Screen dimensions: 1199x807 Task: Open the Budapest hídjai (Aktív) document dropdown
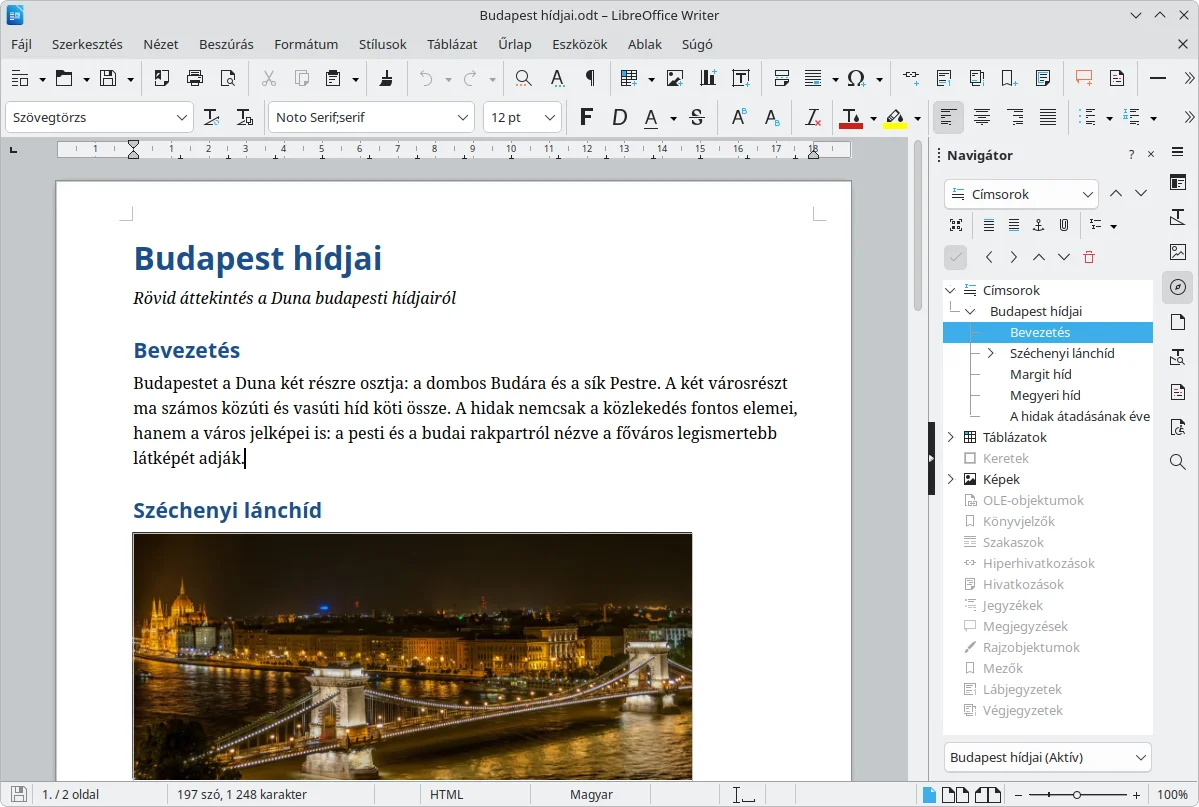click(x=1048, y=757)
